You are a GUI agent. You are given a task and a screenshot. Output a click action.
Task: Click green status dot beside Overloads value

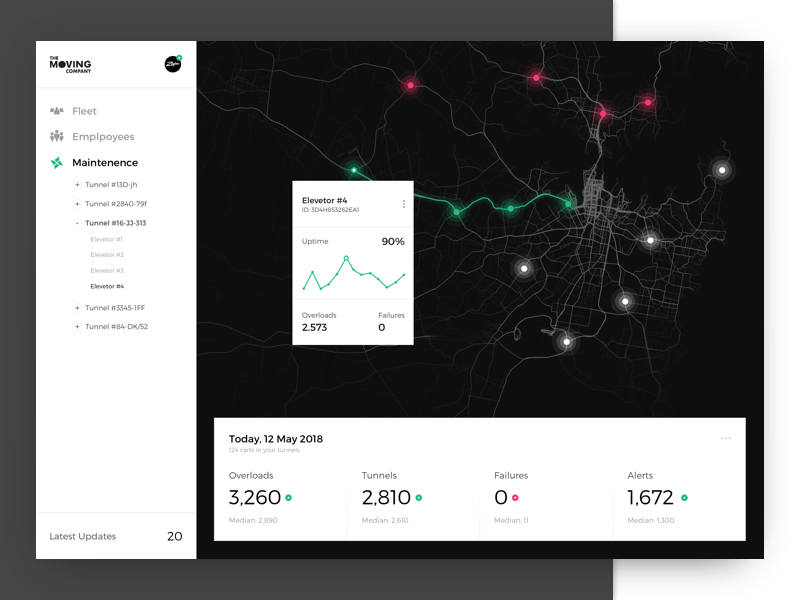pyautogui.click(x=288, y=497)
